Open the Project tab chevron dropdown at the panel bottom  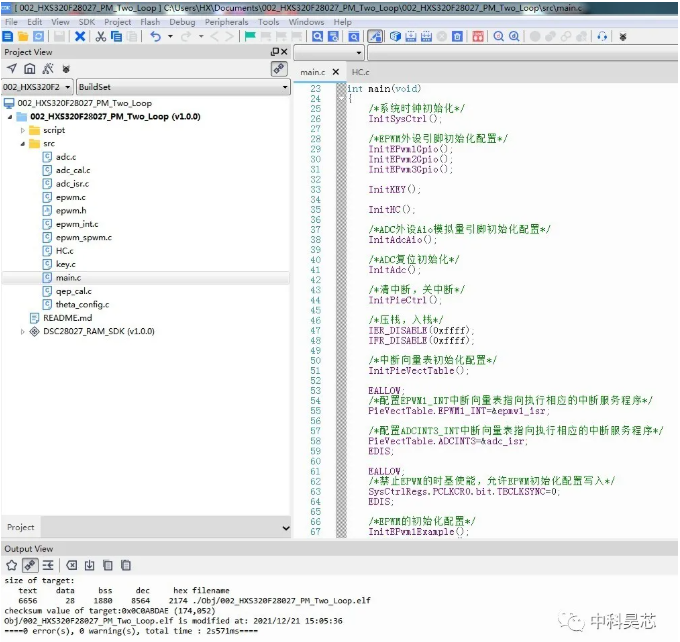(x=286, y=527)
